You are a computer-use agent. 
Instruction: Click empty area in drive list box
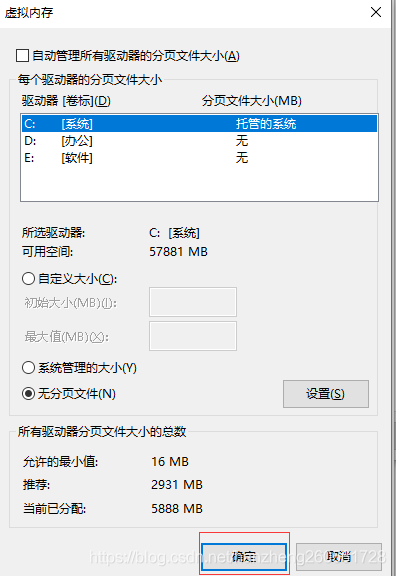[x=199, y=184]
